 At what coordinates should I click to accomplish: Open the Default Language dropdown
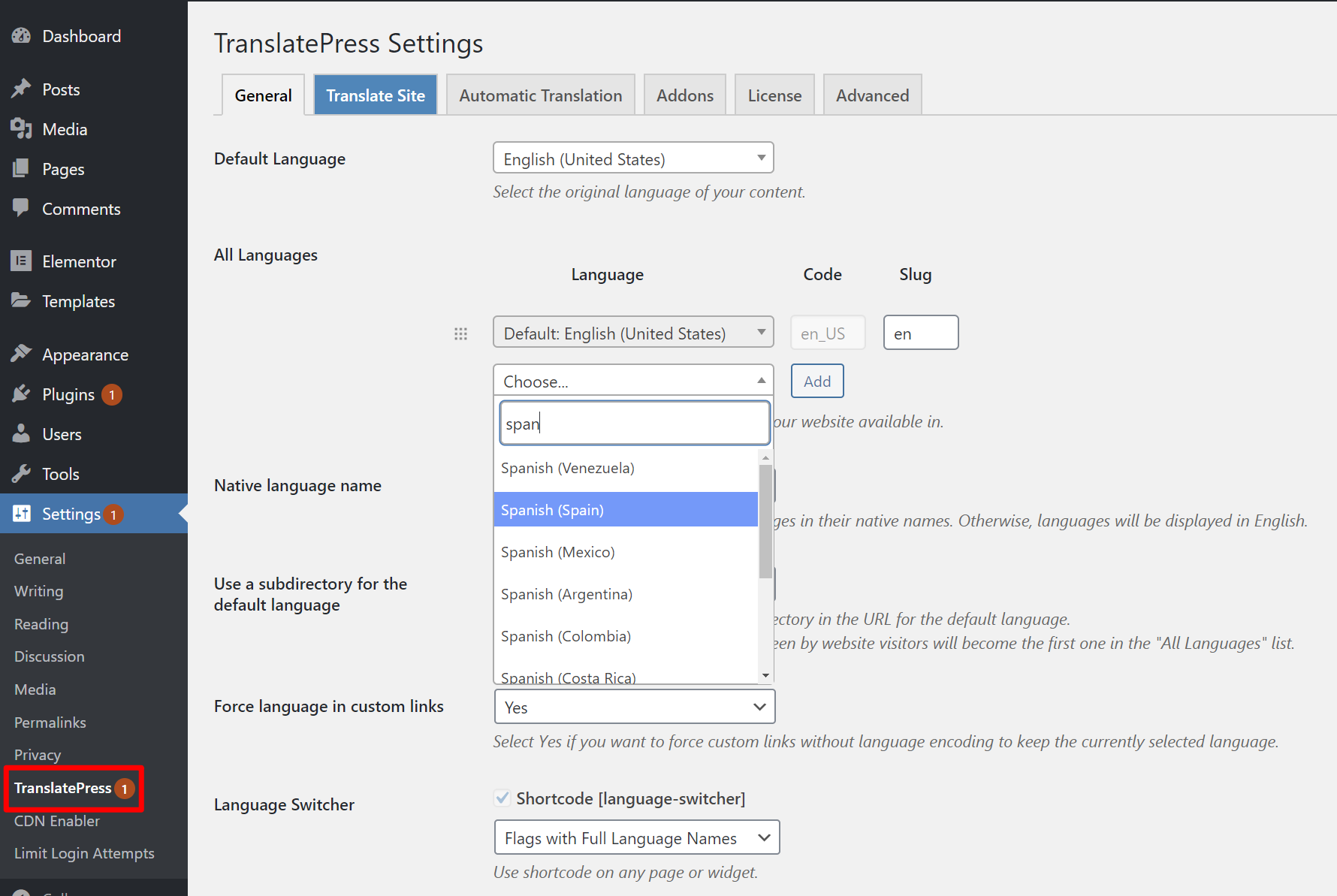pos(633,158)
